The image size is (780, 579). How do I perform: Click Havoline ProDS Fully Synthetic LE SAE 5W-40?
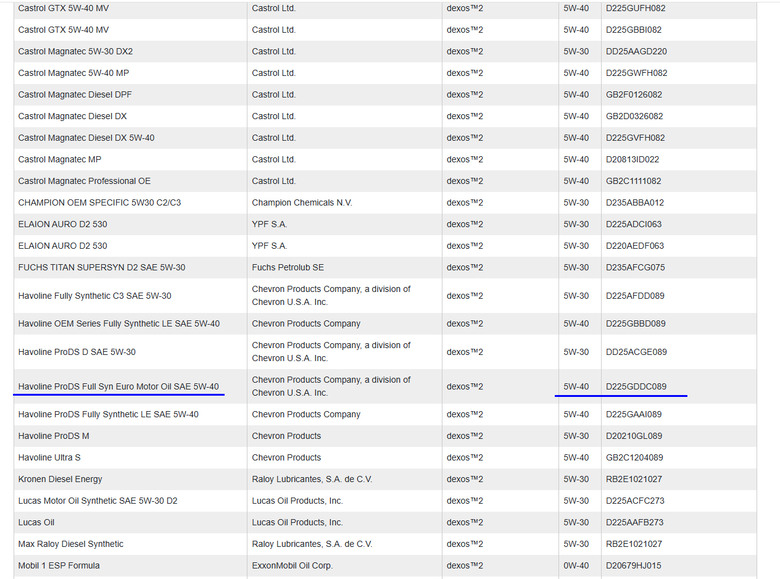tap(108, 414)
